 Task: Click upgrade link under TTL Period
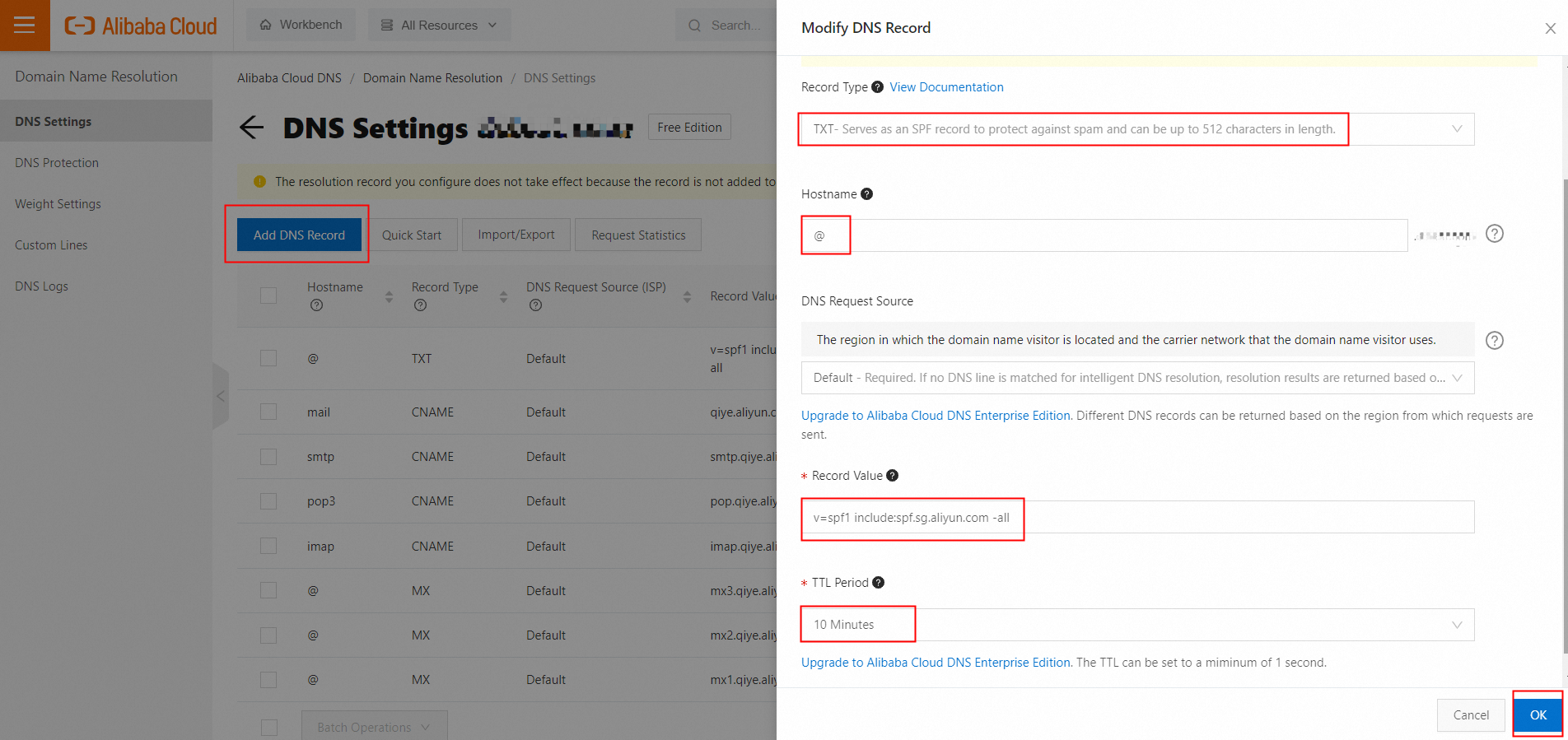click(x=937, y=663)
